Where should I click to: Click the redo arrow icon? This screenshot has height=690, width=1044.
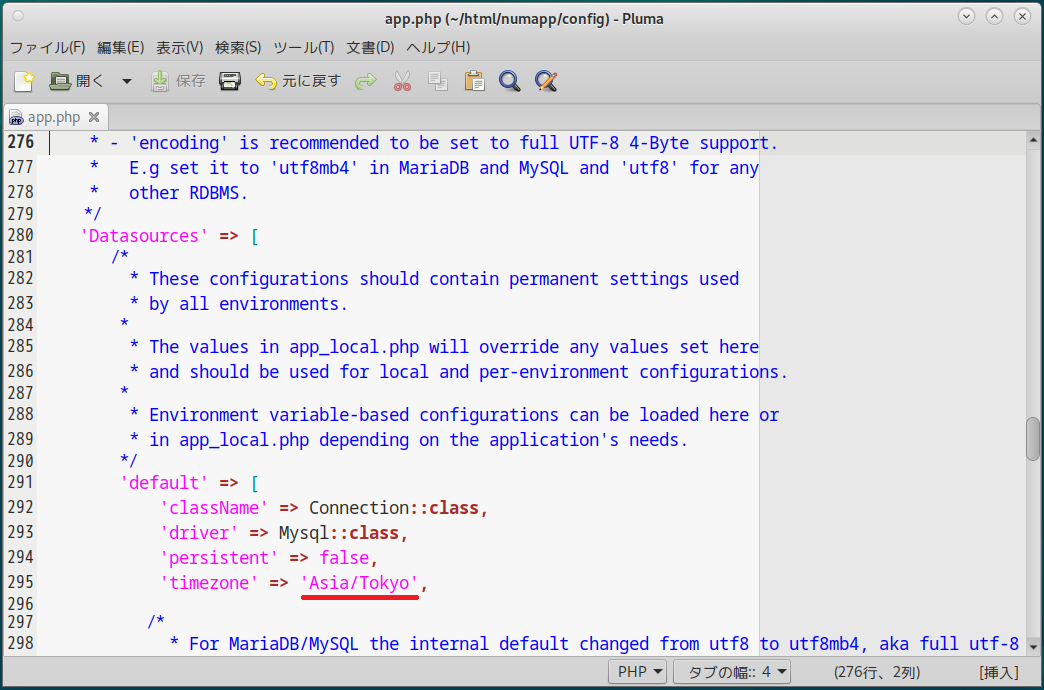point(366,81)
